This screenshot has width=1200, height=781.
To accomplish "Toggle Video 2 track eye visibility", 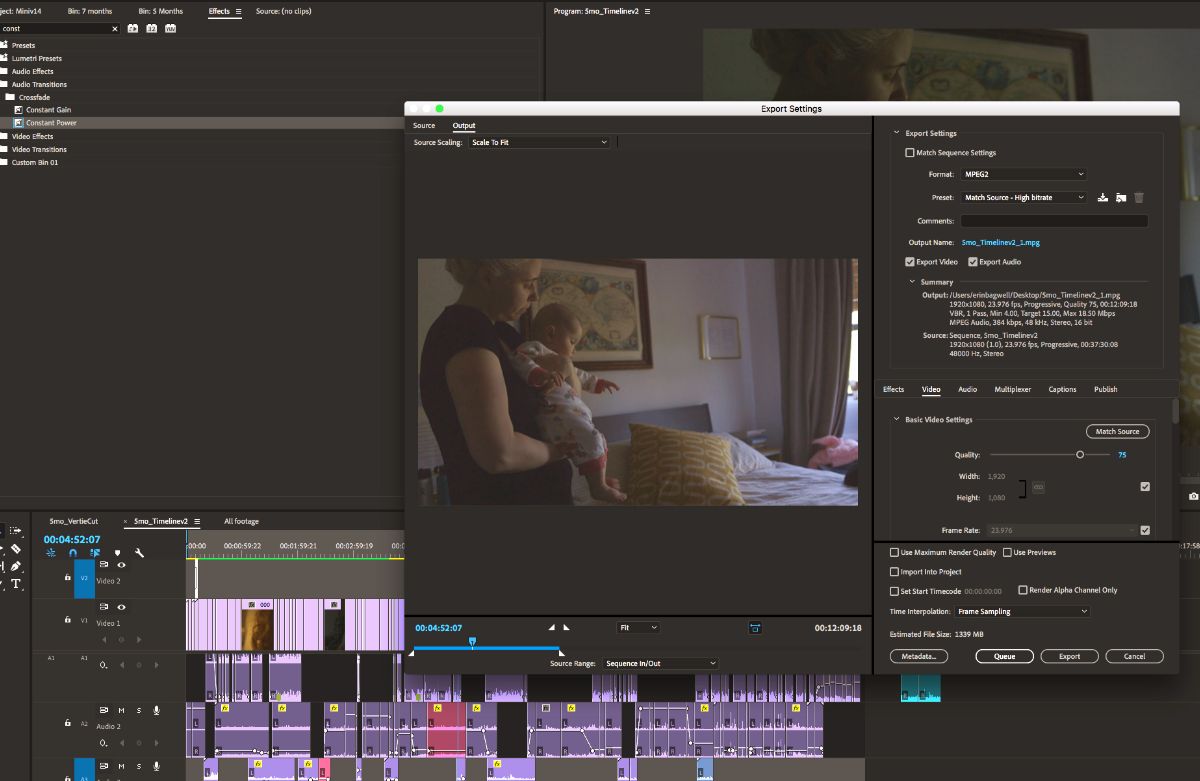I will click(x=121, y=565).
